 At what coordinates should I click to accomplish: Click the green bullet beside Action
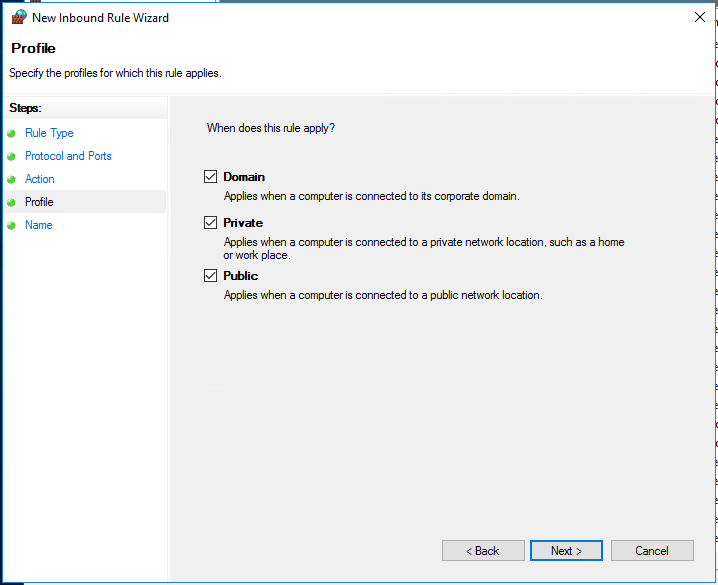tap(11, 179)
